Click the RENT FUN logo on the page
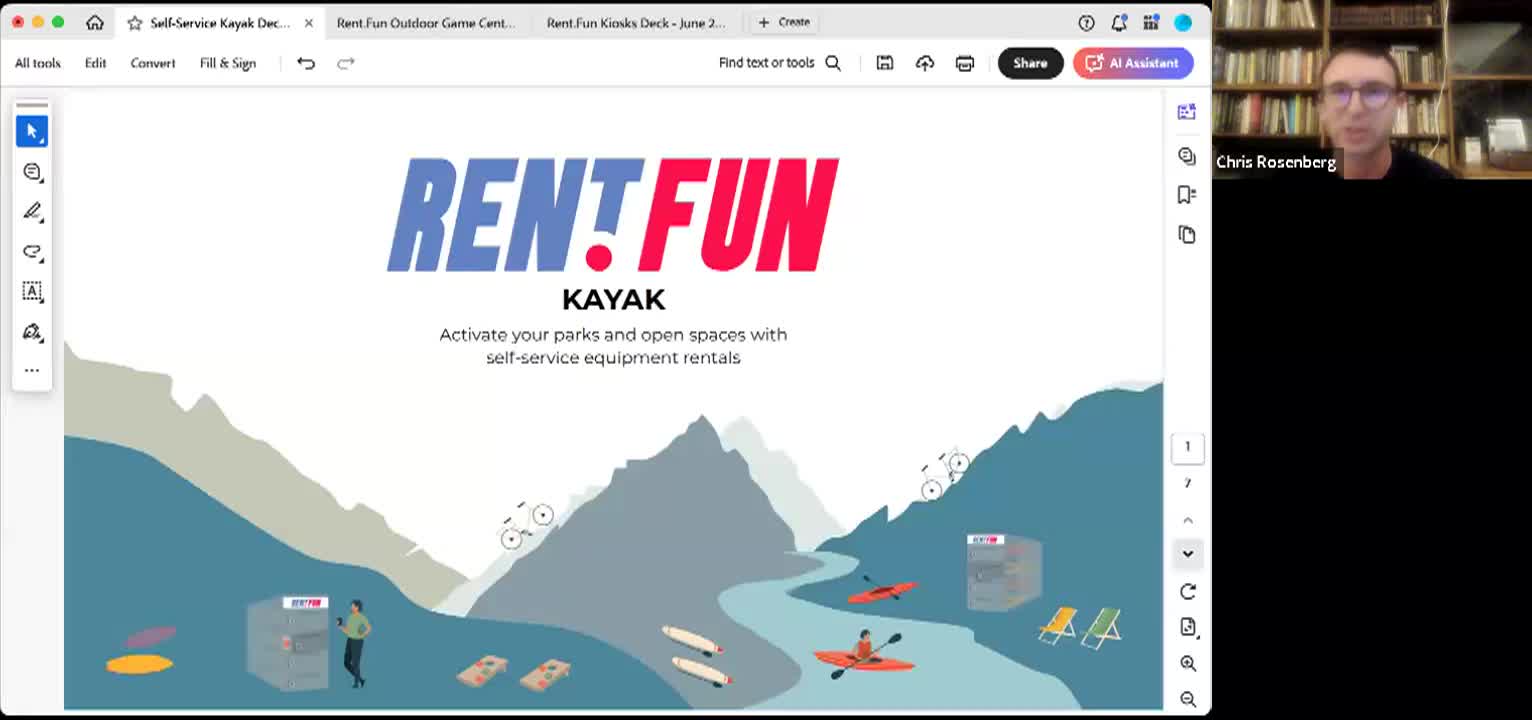Screen dimensions: 1532x720 tap(612, 214)
